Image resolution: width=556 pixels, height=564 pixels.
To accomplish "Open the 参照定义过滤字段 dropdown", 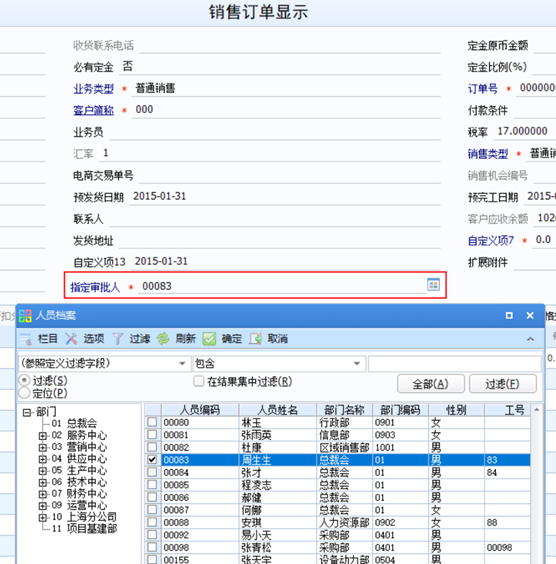I will 182,363.
